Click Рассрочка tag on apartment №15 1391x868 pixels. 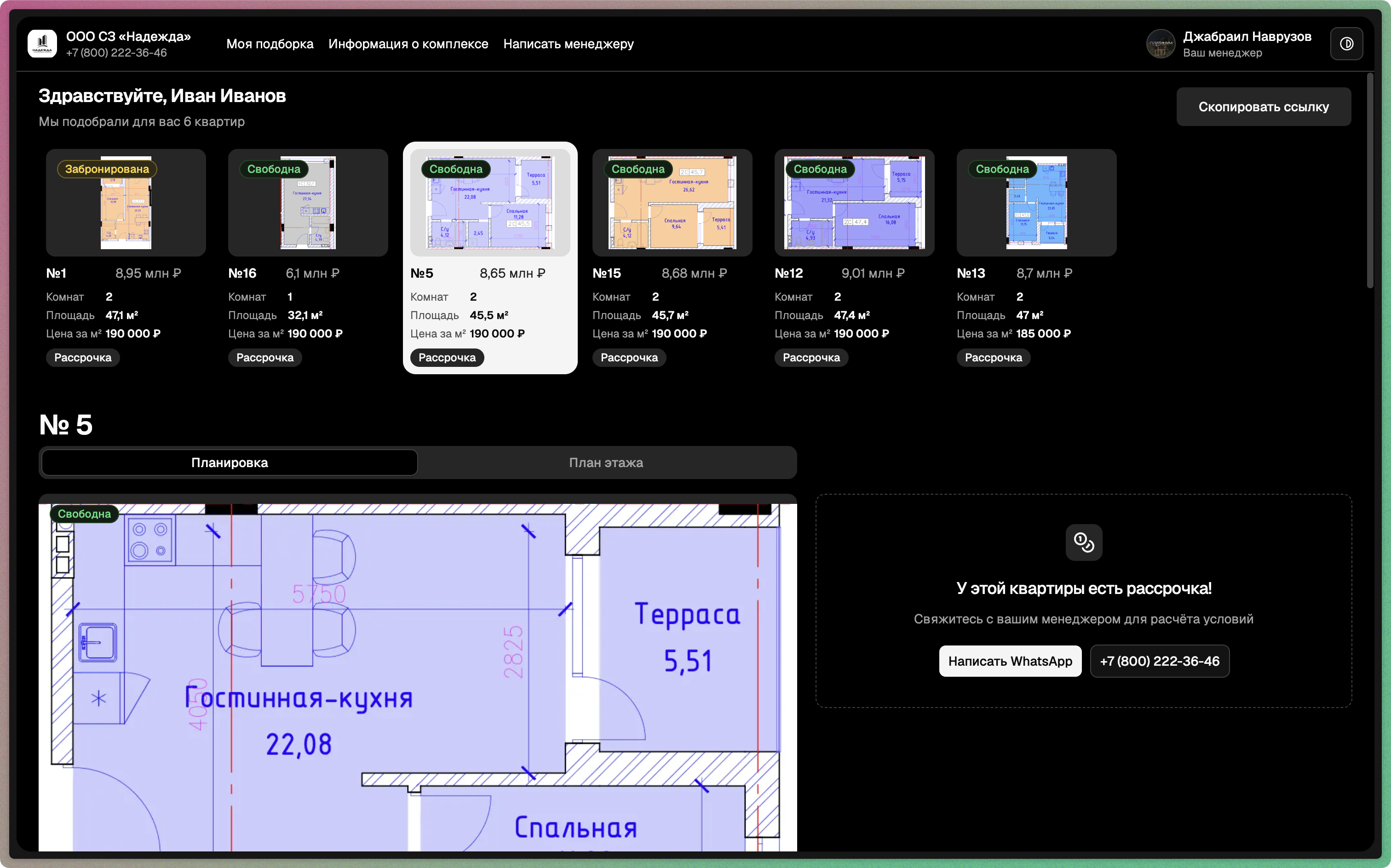click(629, 358)
